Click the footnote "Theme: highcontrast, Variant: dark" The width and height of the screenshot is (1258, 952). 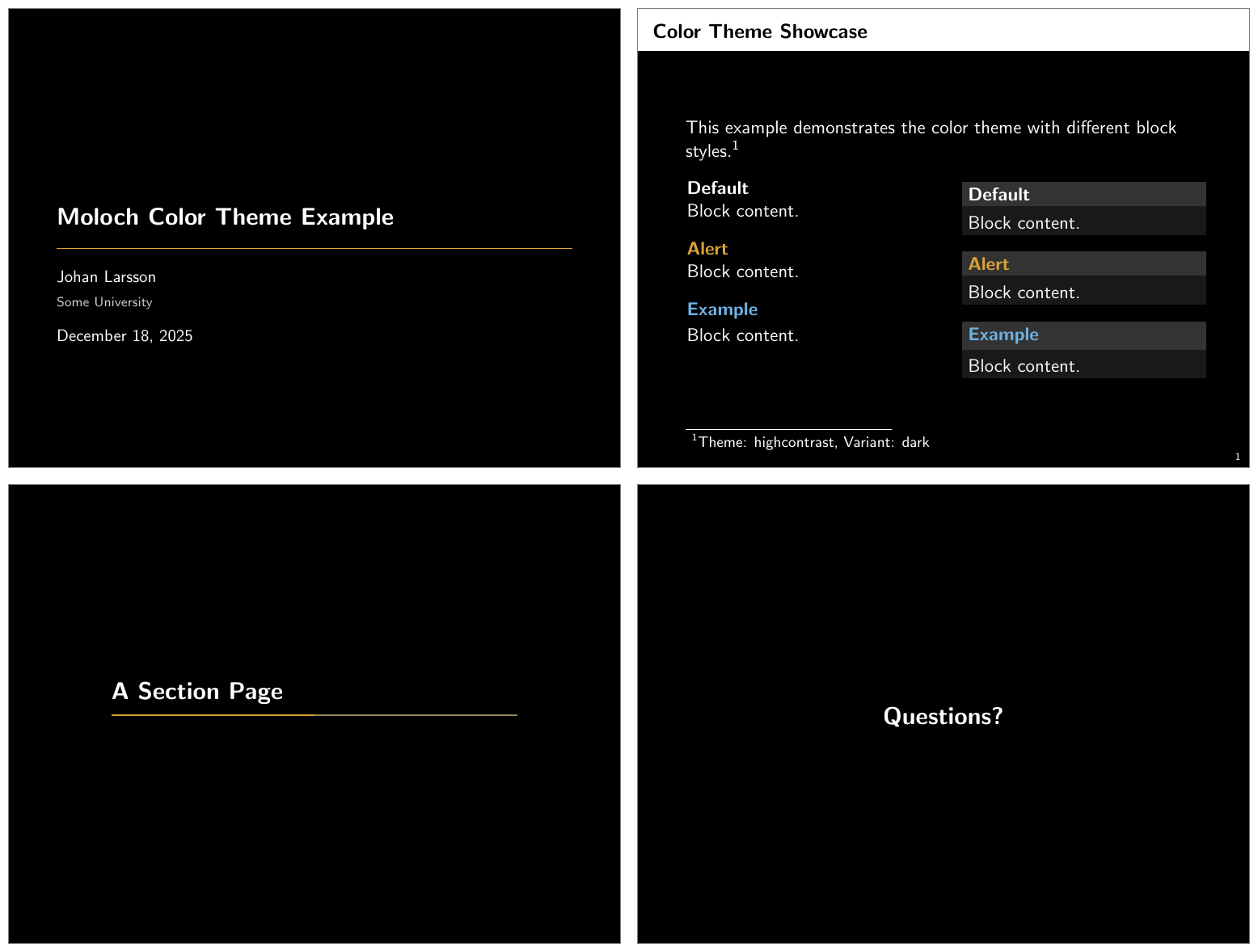point(813,443)
